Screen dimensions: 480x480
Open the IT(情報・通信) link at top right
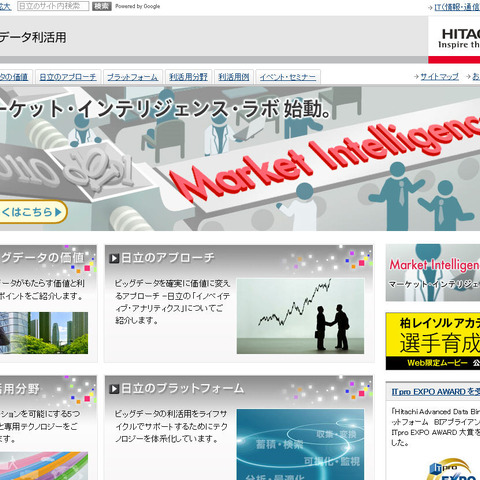coord(457,7)
